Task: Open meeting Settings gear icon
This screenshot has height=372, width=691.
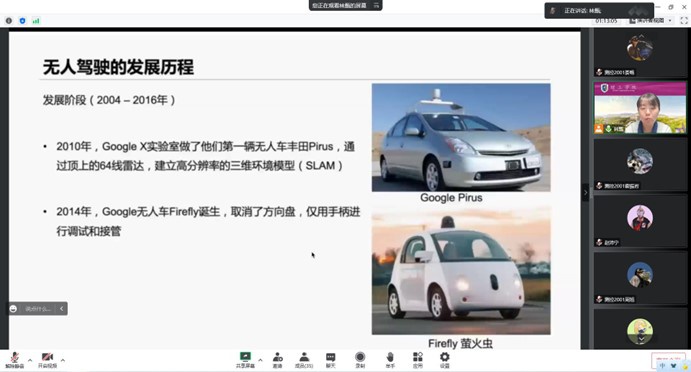Action: [445, 360]
